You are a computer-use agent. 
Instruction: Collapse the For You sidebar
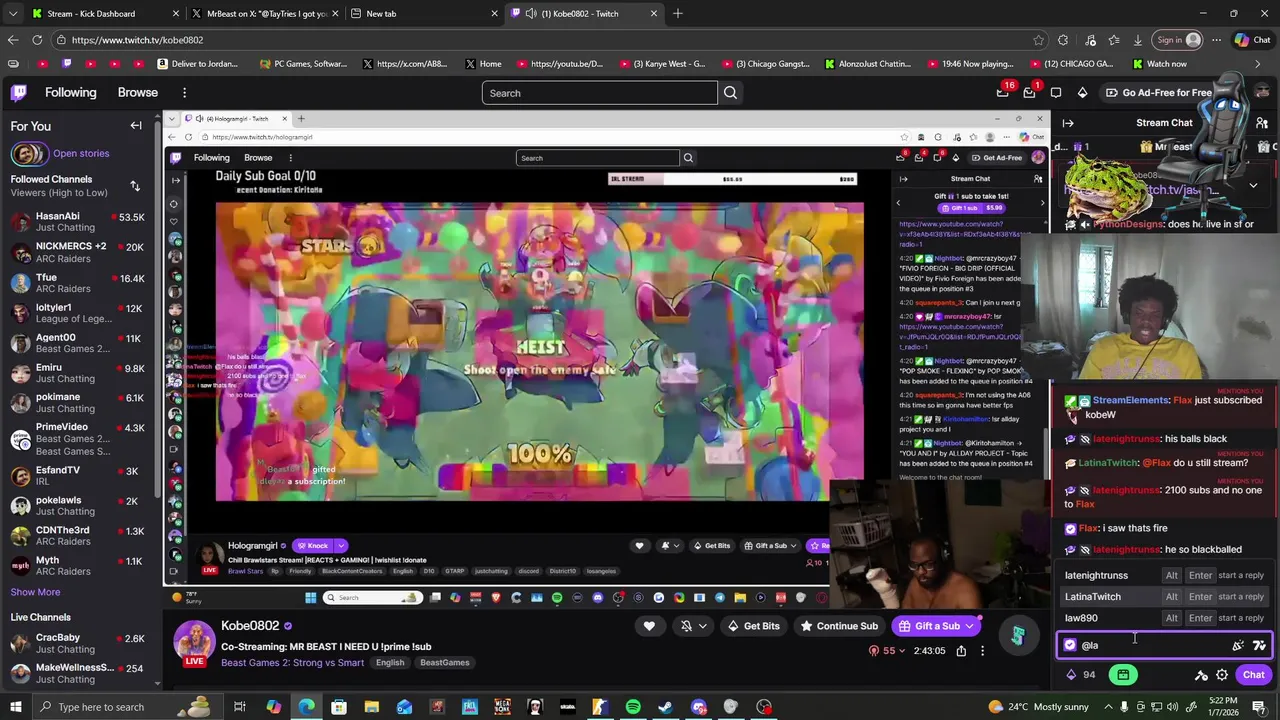[x=136, y=126]
